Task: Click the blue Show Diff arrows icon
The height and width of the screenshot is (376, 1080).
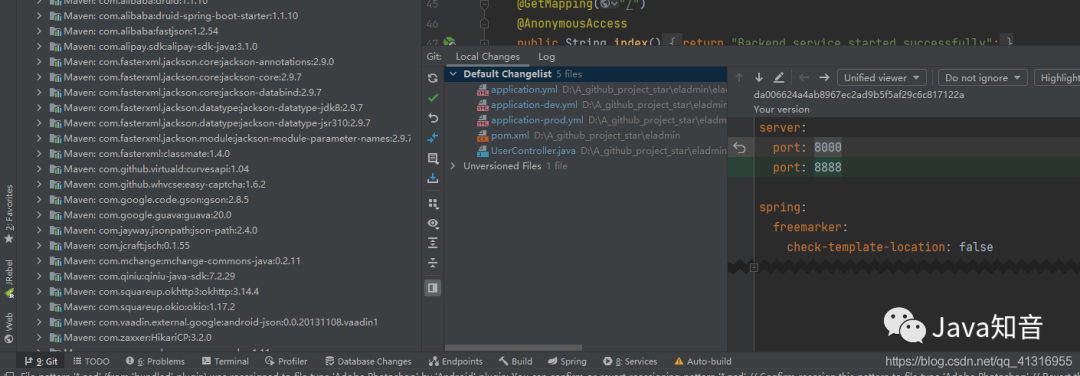Action: [x=433, y=138]
